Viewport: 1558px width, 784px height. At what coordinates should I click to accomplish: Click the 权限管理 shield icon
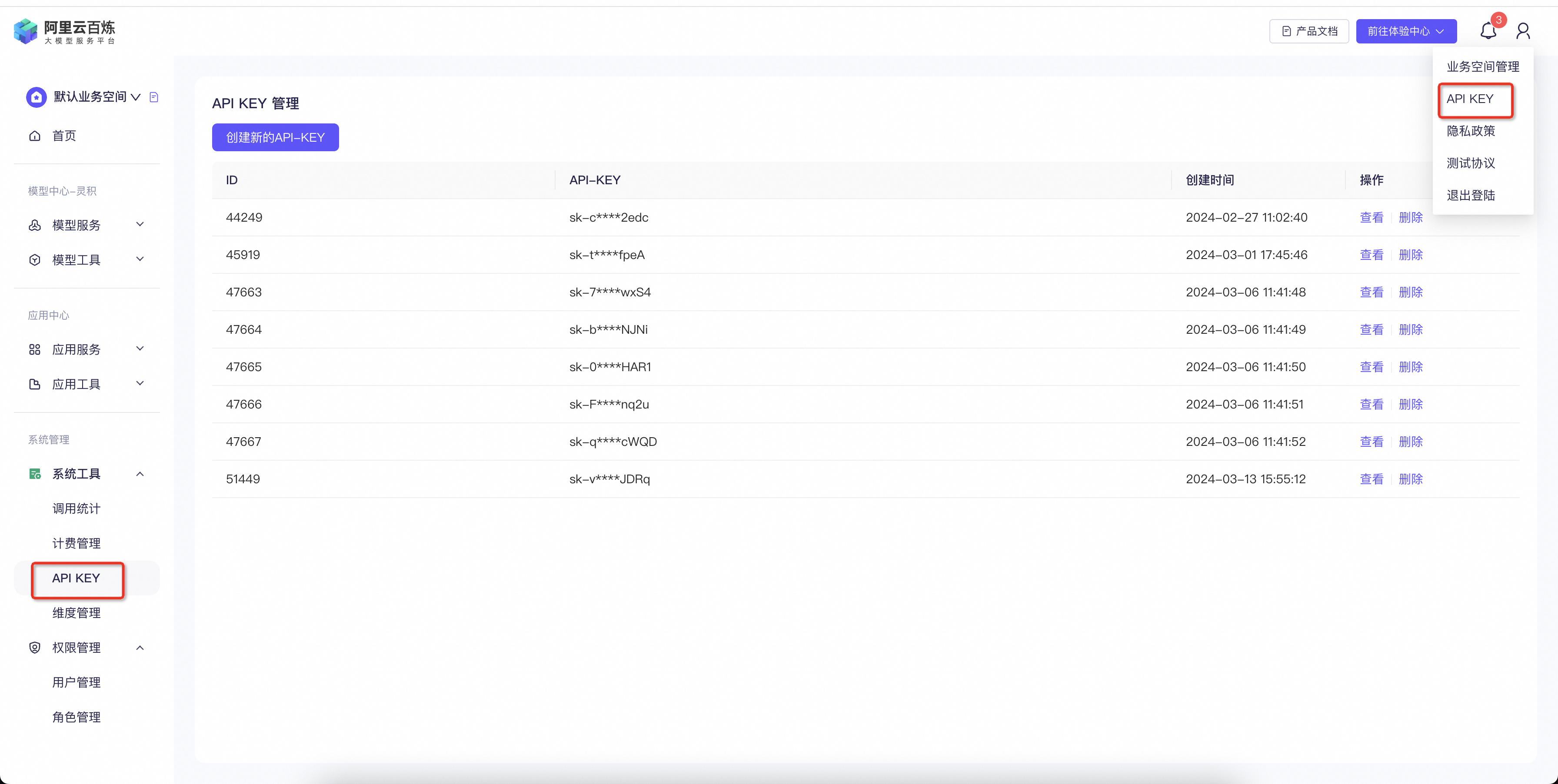click(35, 648)
